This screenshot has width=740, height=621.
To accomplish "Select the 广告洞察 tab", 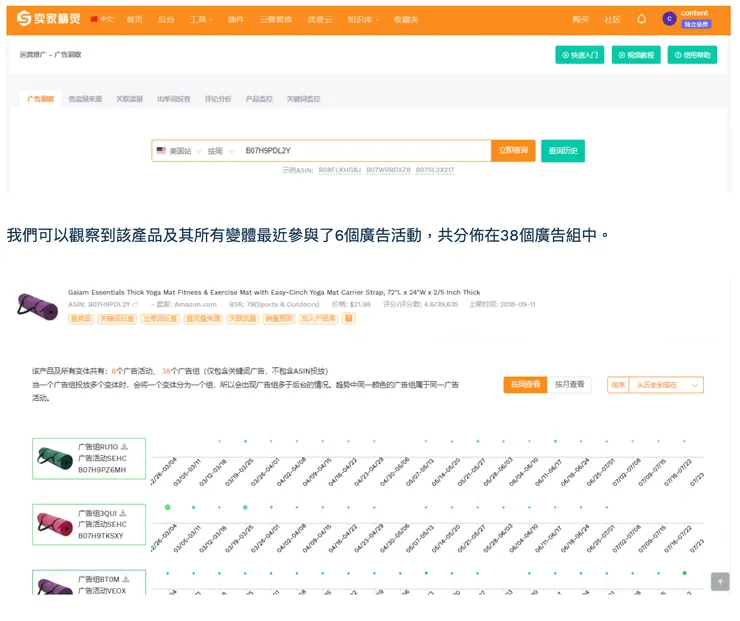I will tap(41, 99).
